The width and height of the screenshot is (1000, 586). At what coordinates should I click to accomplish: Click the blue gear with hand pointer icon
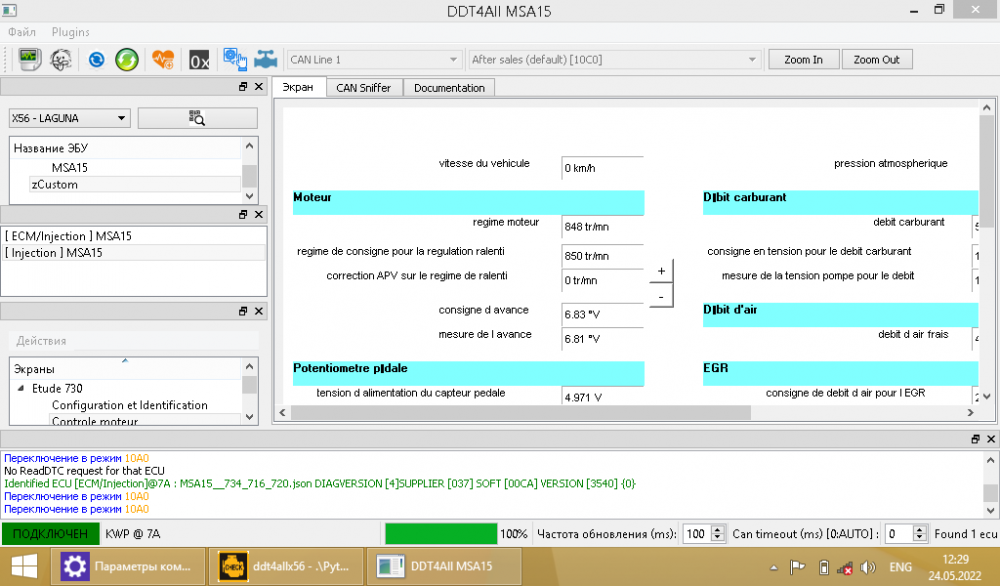[x=235, y=59]
